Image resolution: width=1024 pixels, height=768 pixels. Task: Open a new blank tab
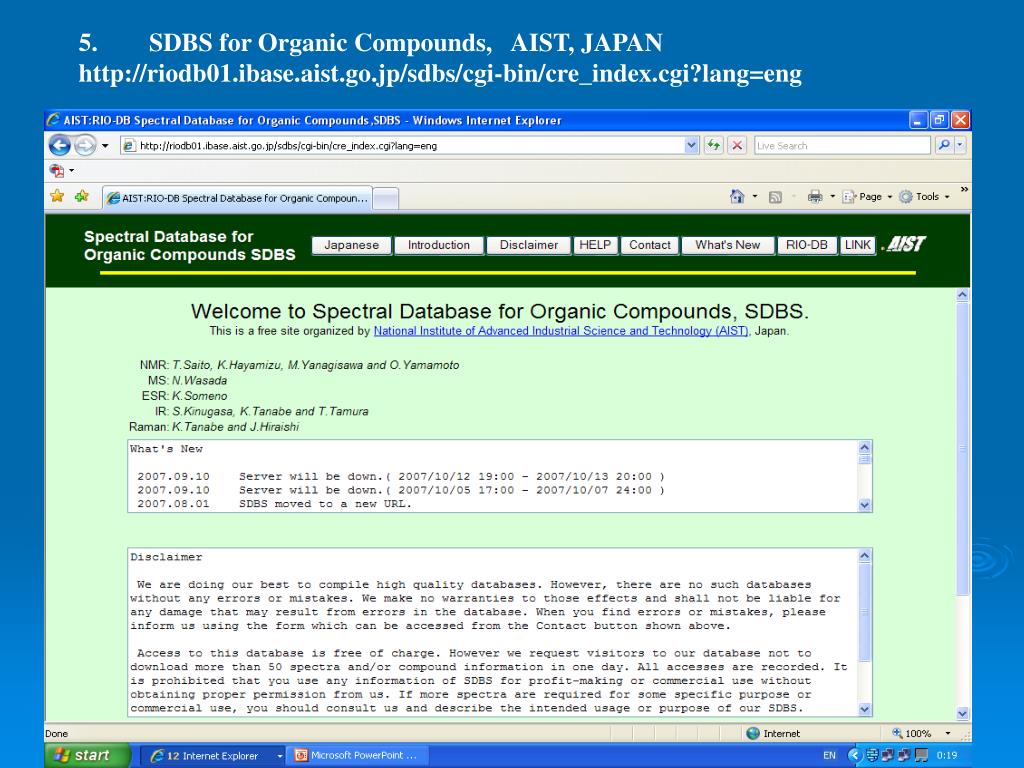tap(386, 199)
